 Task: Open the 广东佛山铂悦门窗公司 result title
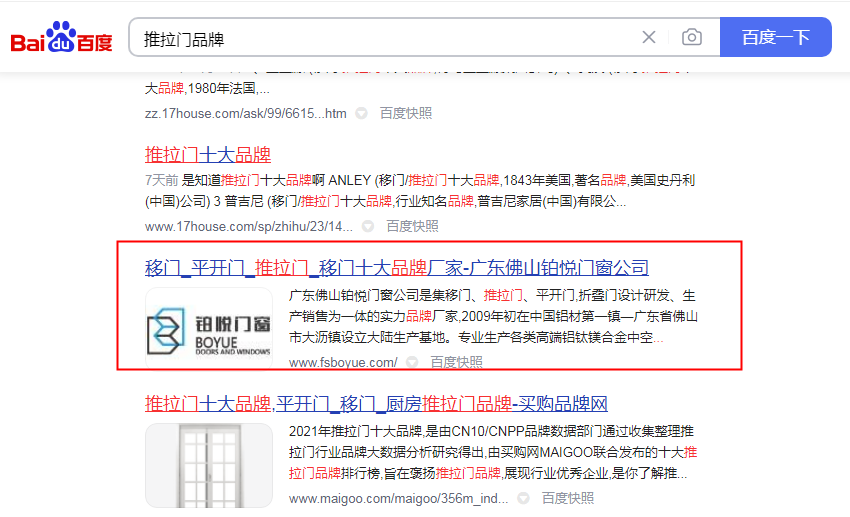point(397,268)
